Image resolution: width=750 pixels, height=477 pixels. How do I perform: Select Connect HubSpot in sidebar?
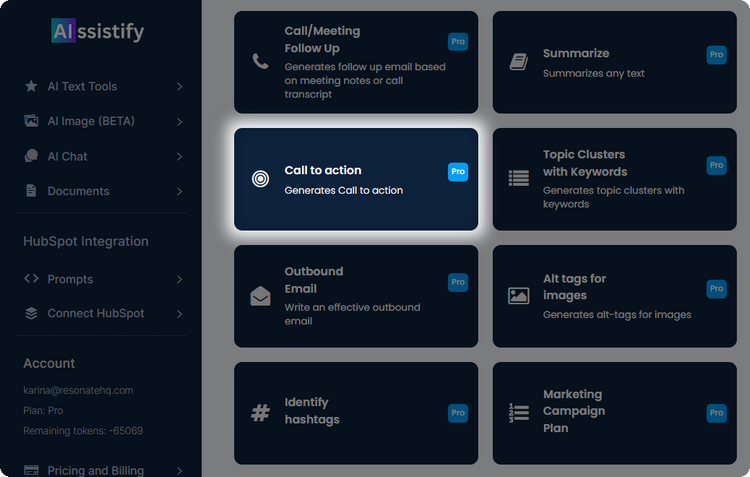(x=95, y=314)
